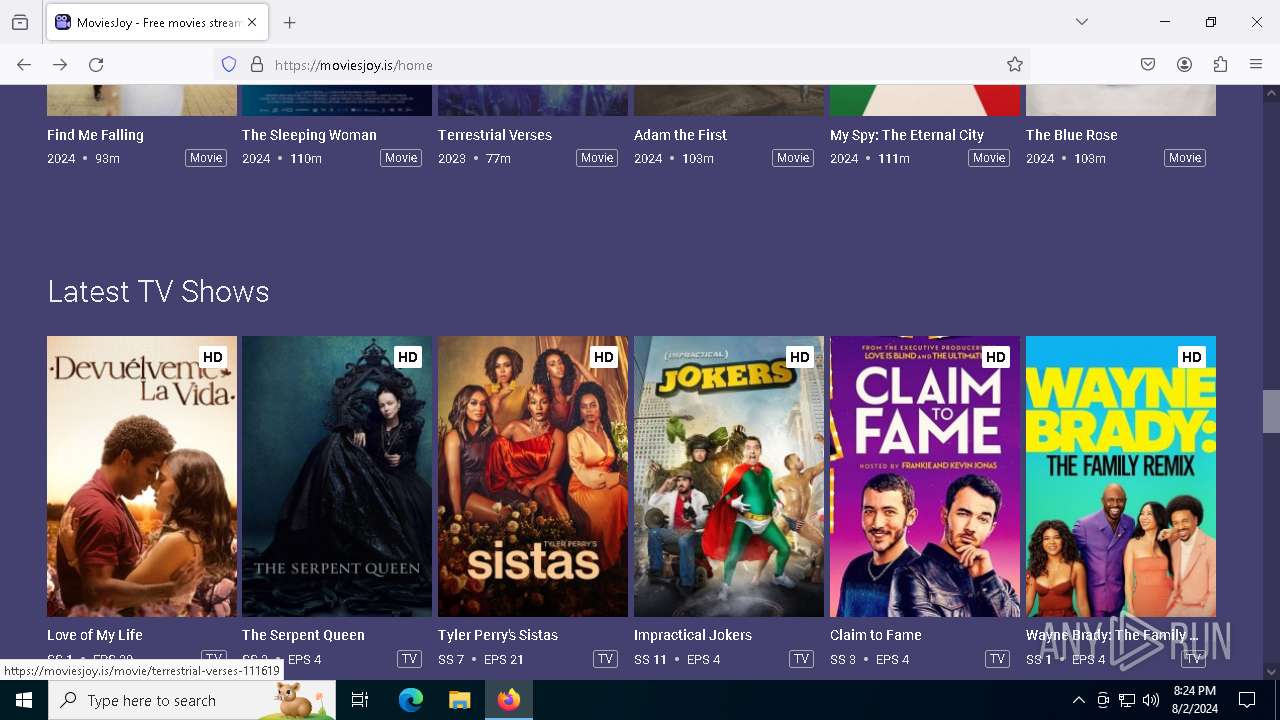Image resolution: width=1280 pixels, height=720 pixels.
Task: Go forward one page
Action: (x=60, y=65)
